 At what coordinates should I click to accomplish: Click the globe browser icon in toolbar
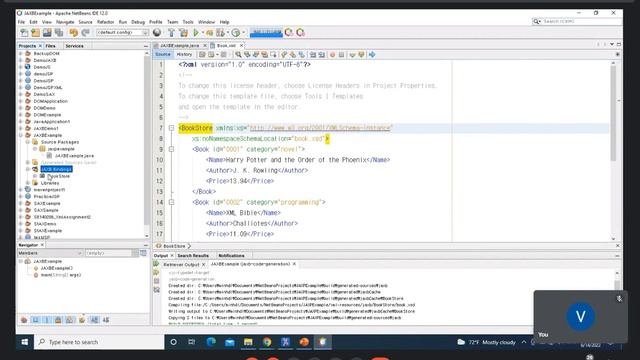coord(157,33)
